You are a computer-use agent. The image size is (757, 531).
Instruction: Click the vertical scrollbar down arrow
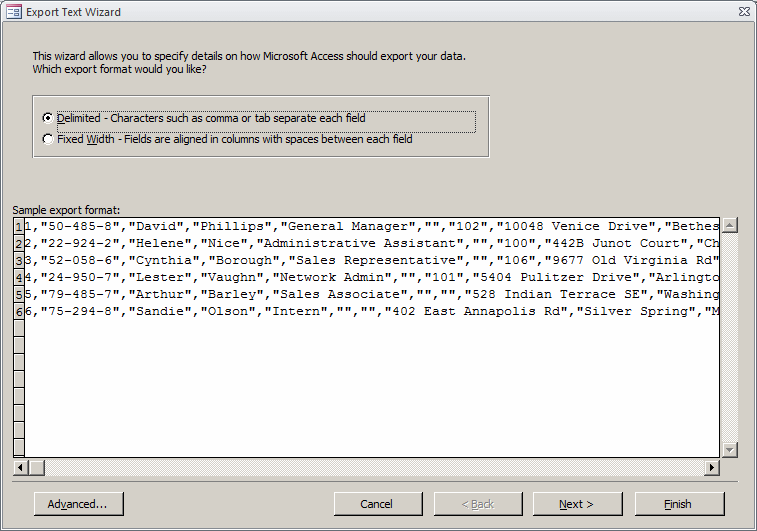[x=729, y=450]
